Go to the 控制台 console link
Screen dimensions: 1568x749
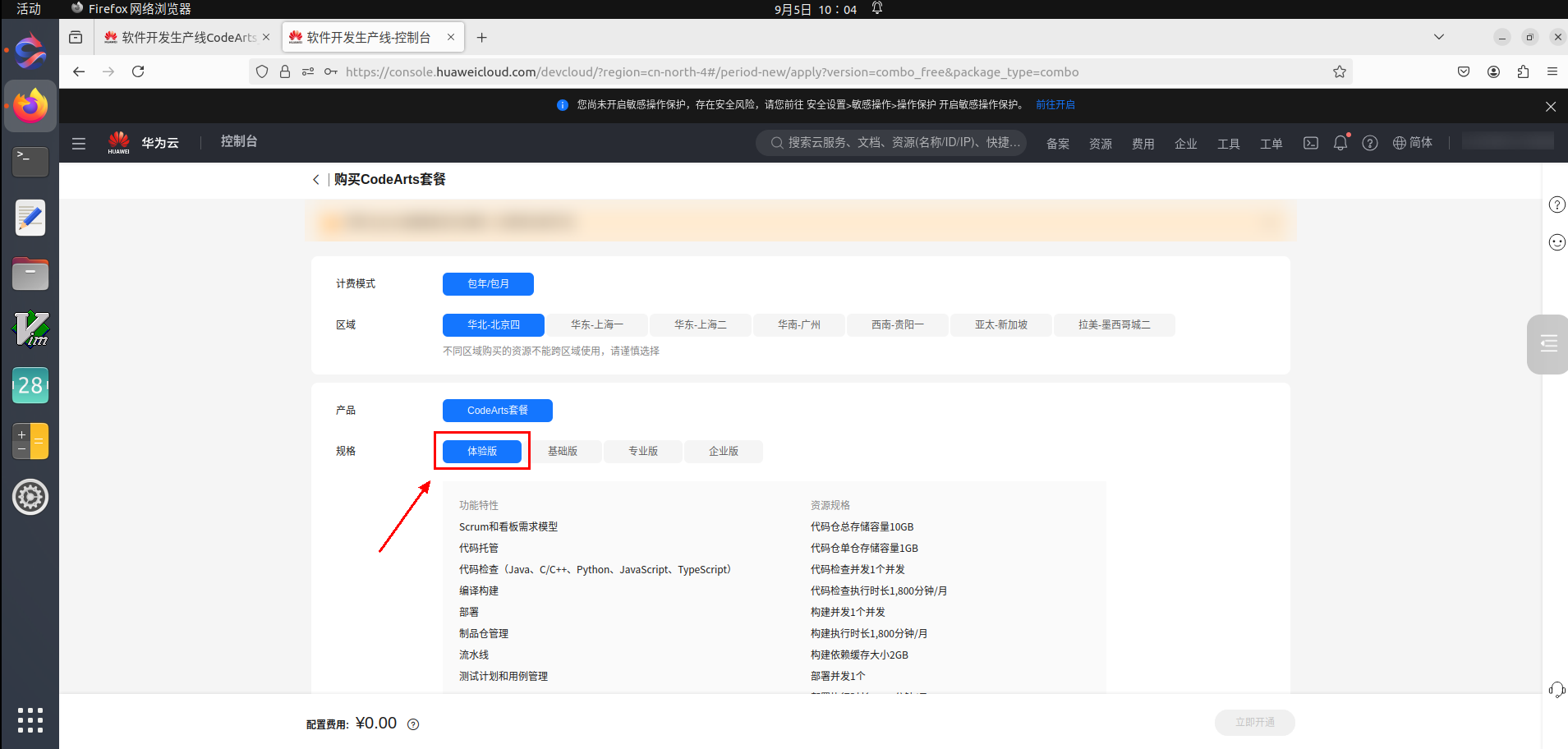[239, 141]
